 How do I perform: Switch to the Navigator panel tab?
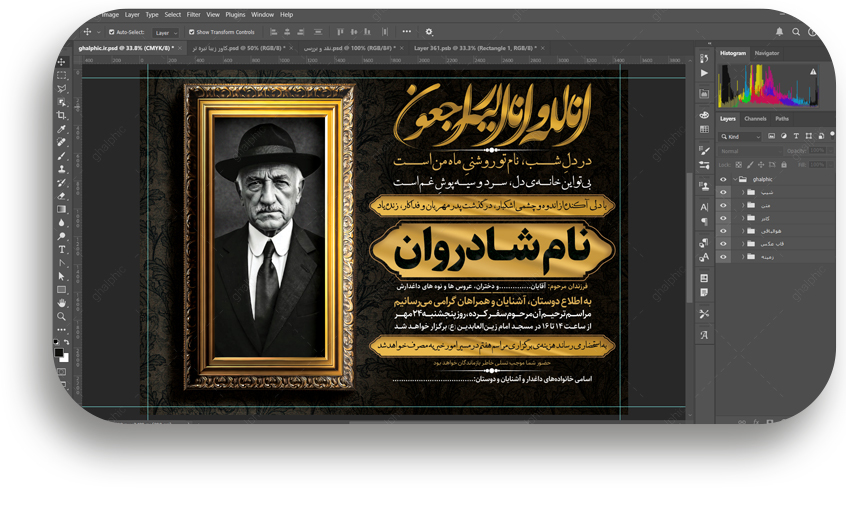pos(767,53)
